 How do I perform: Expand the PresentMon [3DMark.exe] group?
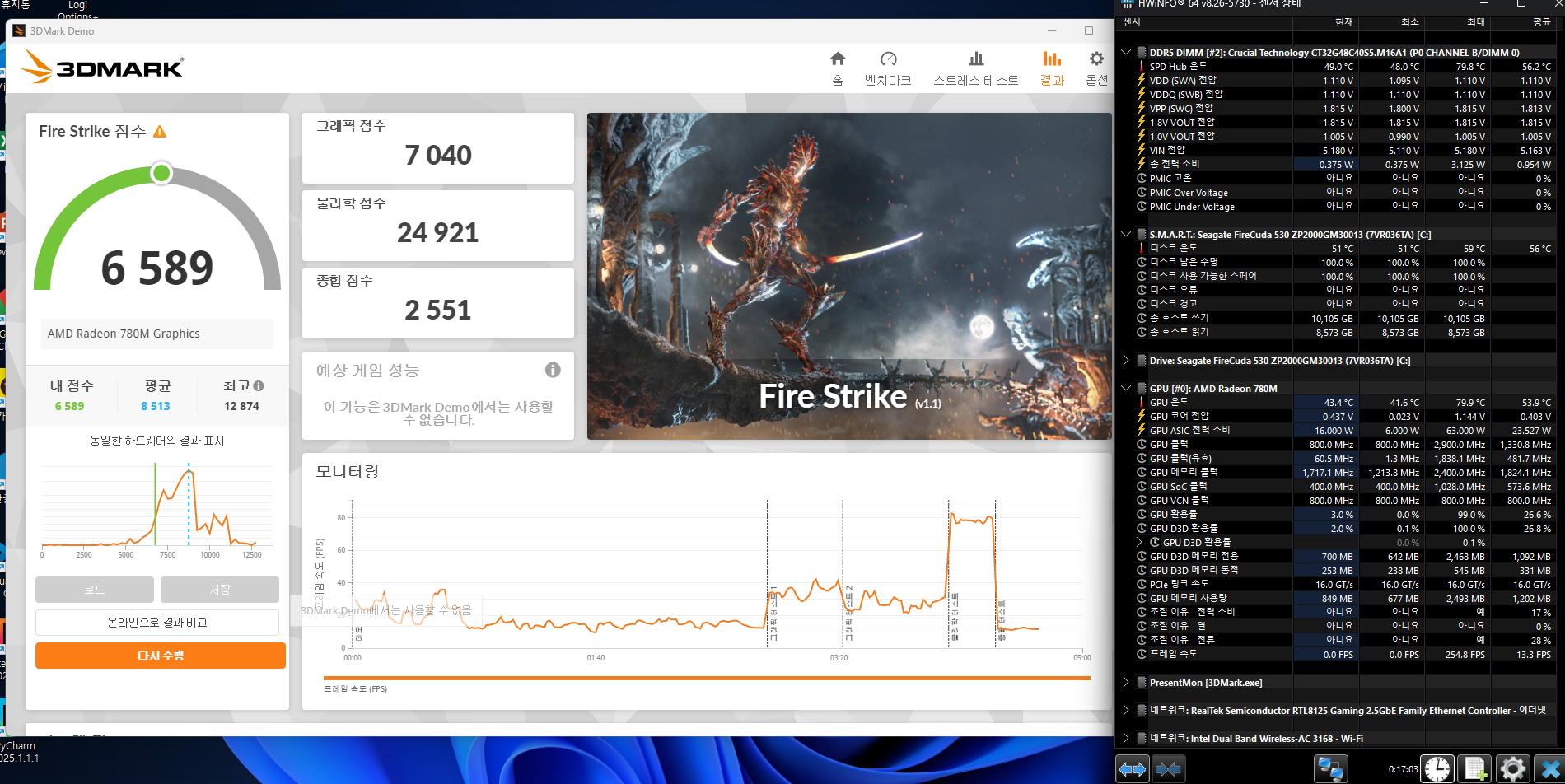[x=1126, y=682]
